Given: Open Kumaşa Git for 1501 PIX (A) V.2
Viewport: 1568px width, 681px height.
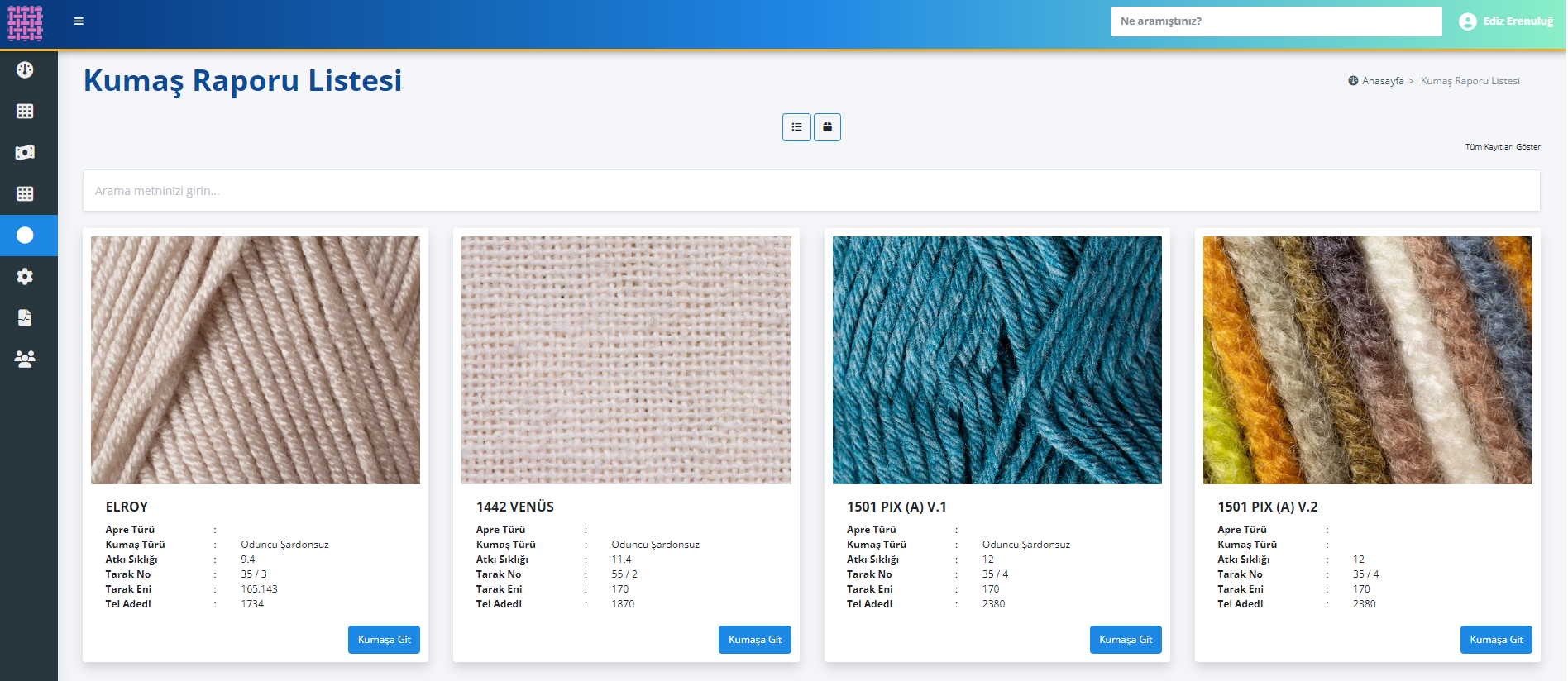Looking at the screenshot, I should 1495,640.
